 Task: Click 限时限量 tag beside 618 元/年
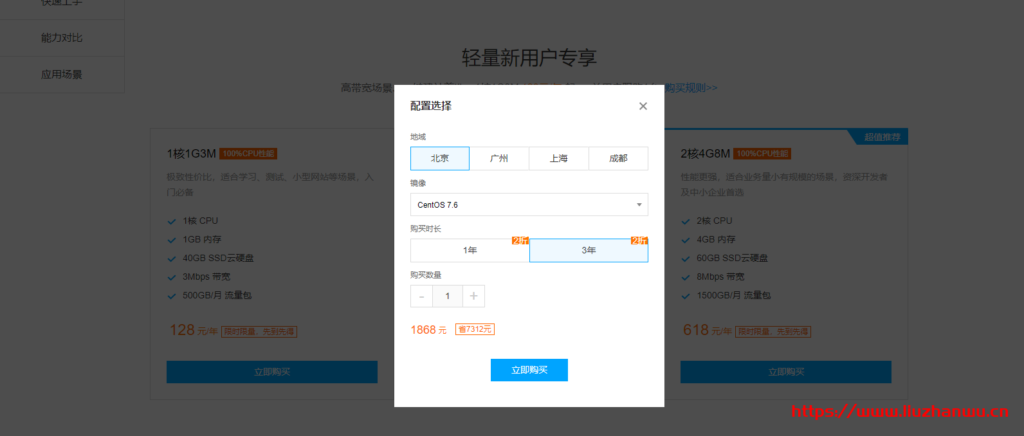tap(773, 332)
